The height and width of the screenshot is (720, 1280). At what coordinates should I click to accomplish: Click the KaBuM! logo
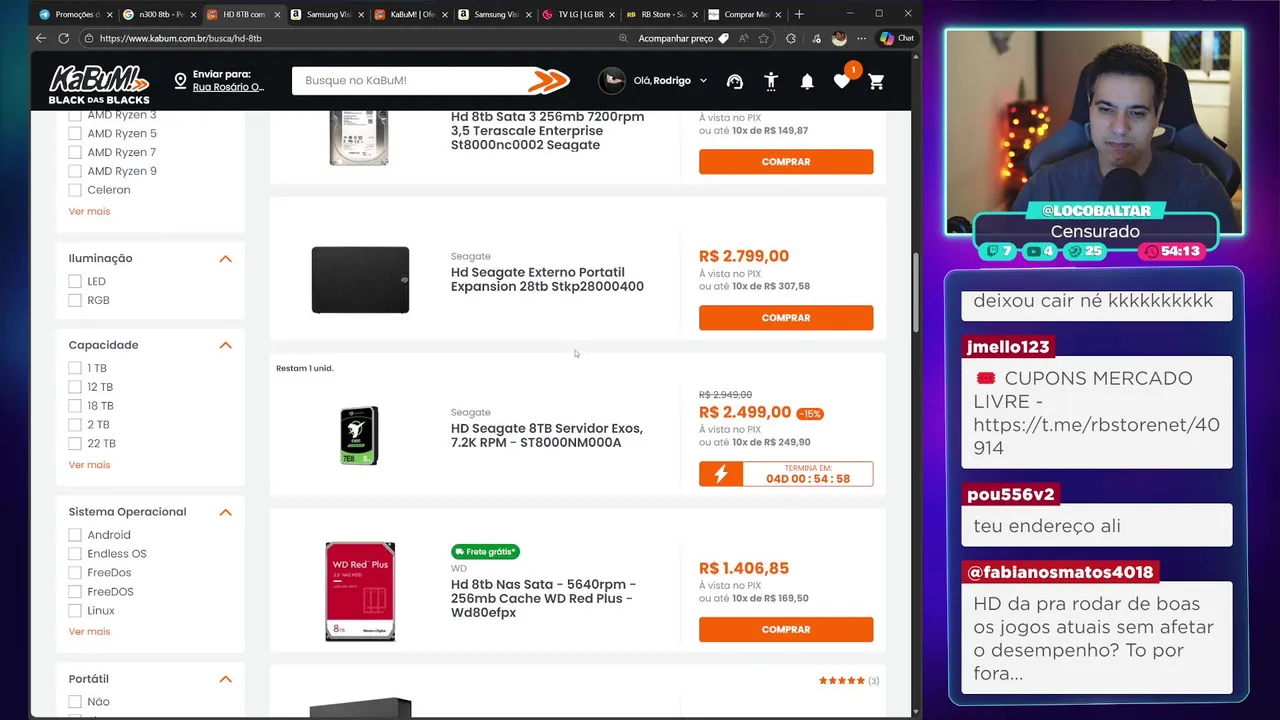(99, 82)
